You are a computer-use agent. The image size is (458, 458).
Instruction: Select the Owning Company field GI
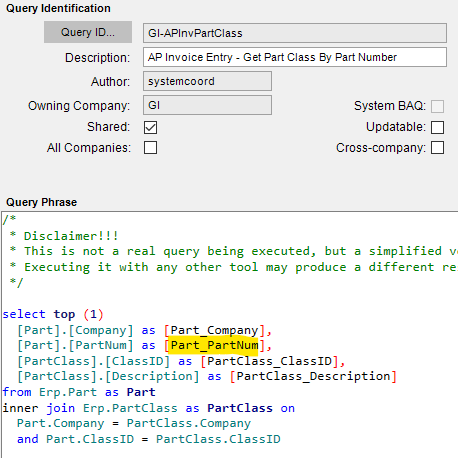(207, 105)
